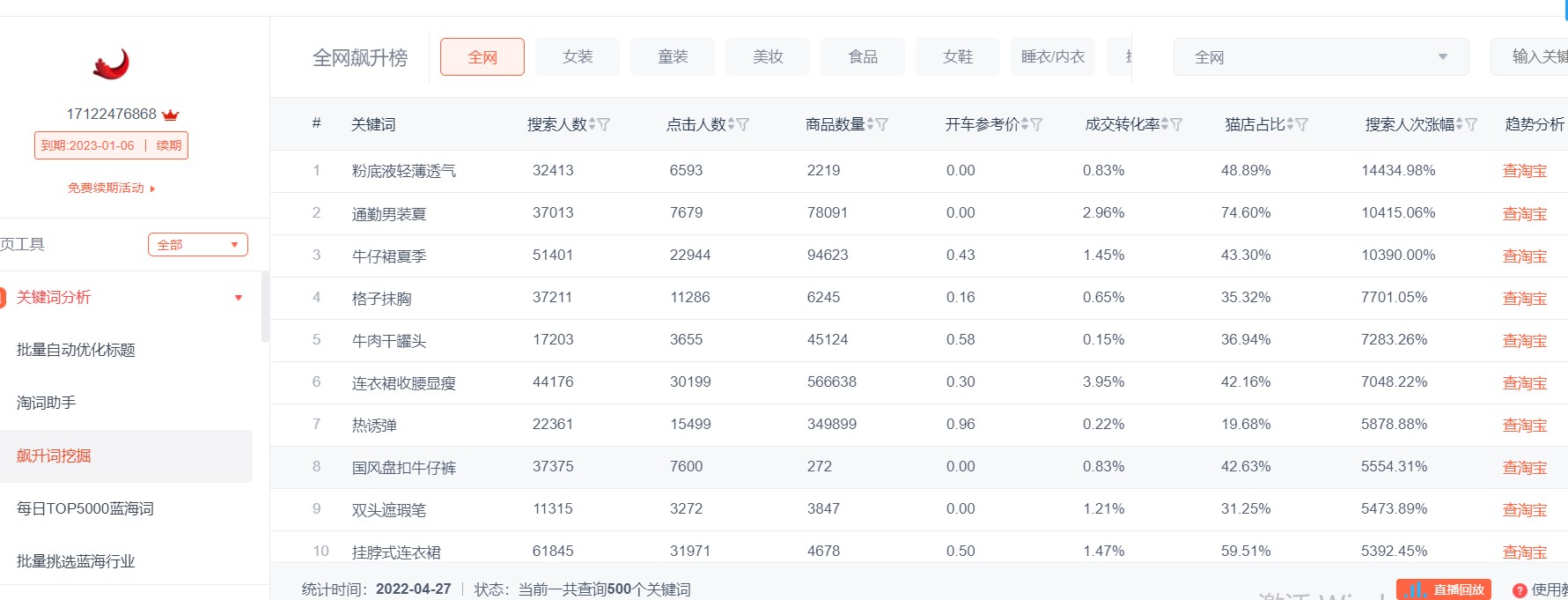This screenshot has width=1568, height=600.
Task: Collapse the 关键词分析 sidebar section
Action: (x=238, y=298)
